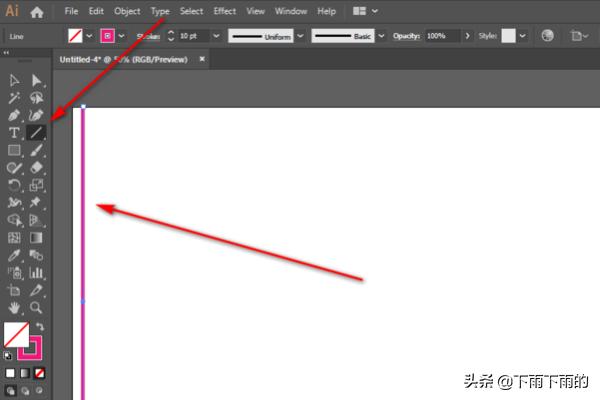Select the Rectangle tool
Screen dimensions: 600x400
[15, 151]
